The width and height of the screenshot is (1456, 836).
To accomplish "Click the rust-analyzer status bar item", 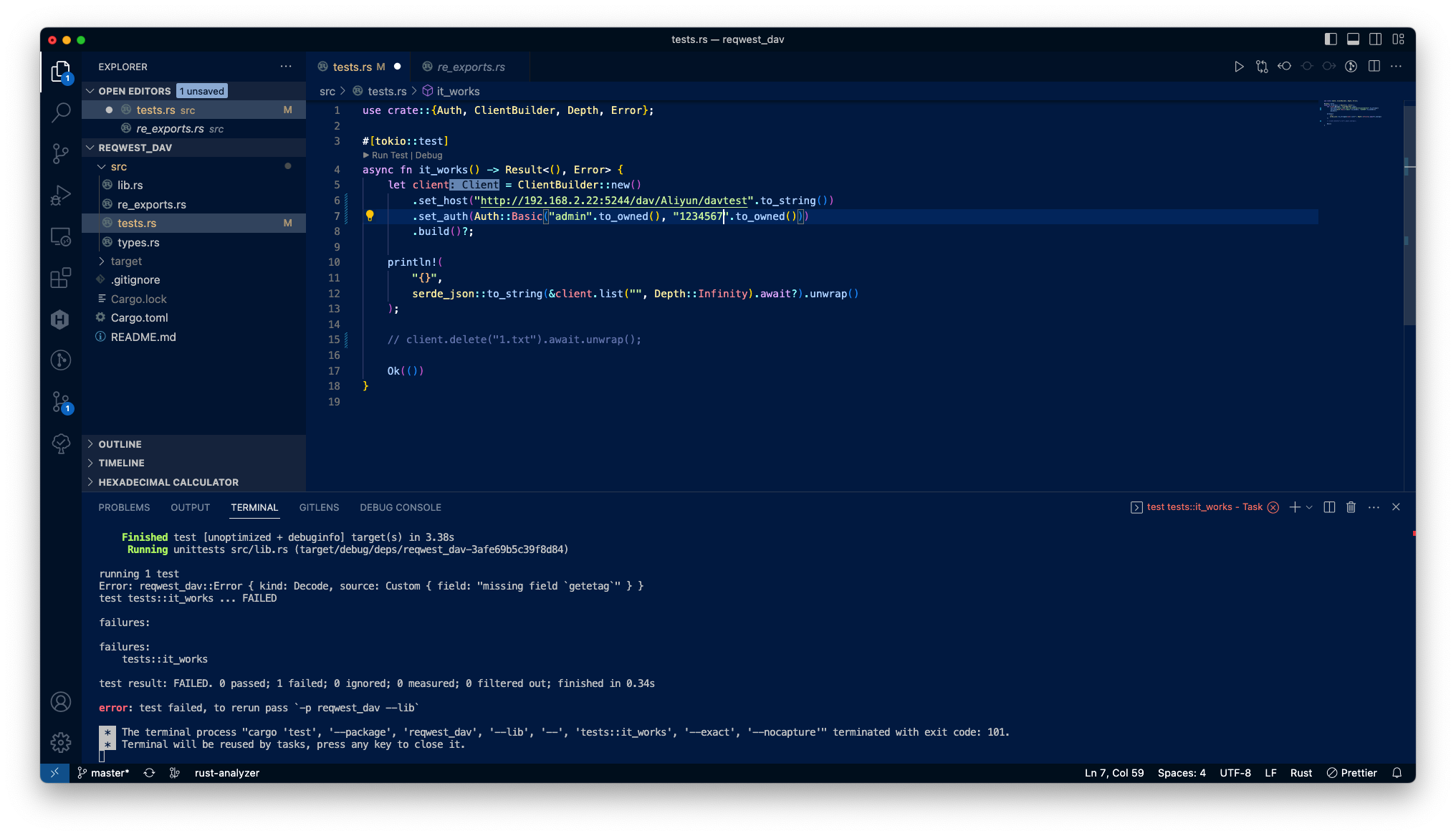I will point(226,773).
